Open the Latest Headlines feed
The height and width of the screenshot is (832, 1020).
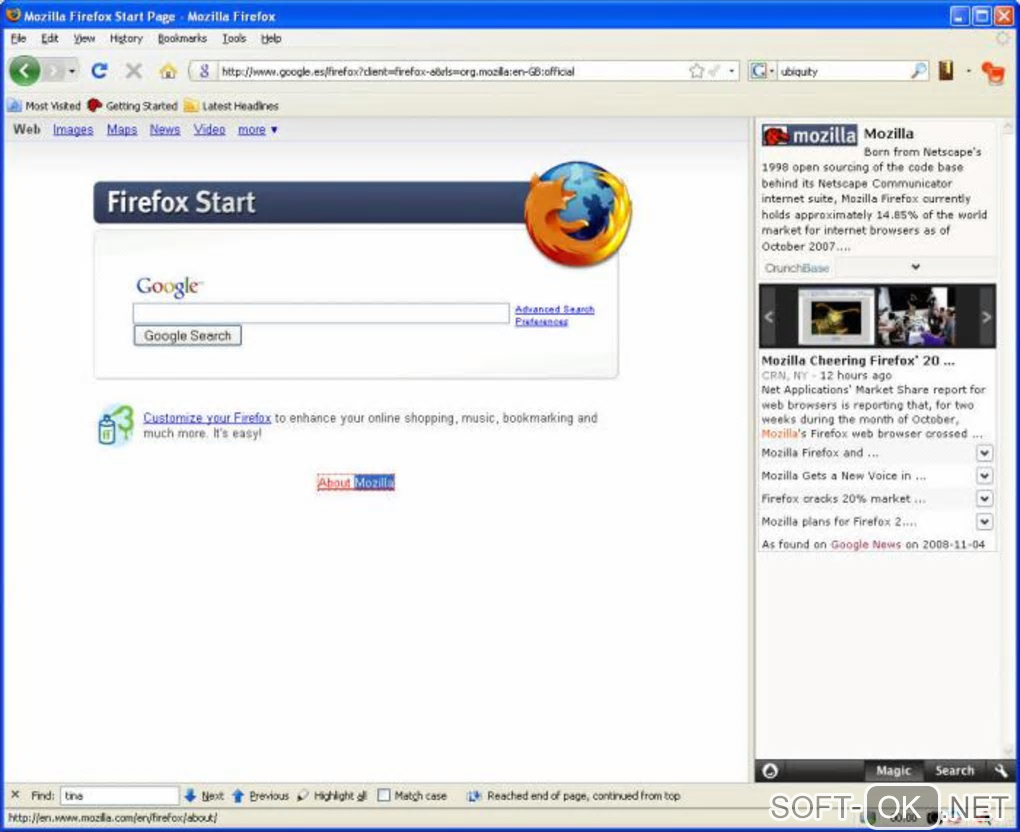[x=232, y=105]
